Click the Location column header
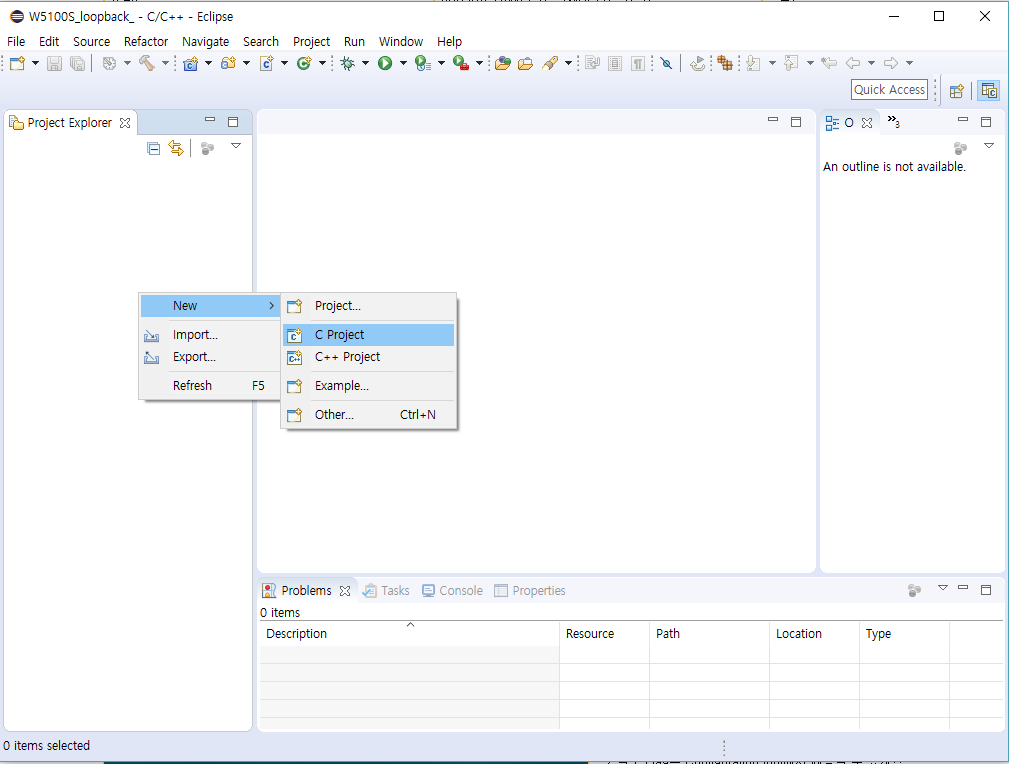 coord(814,634)
